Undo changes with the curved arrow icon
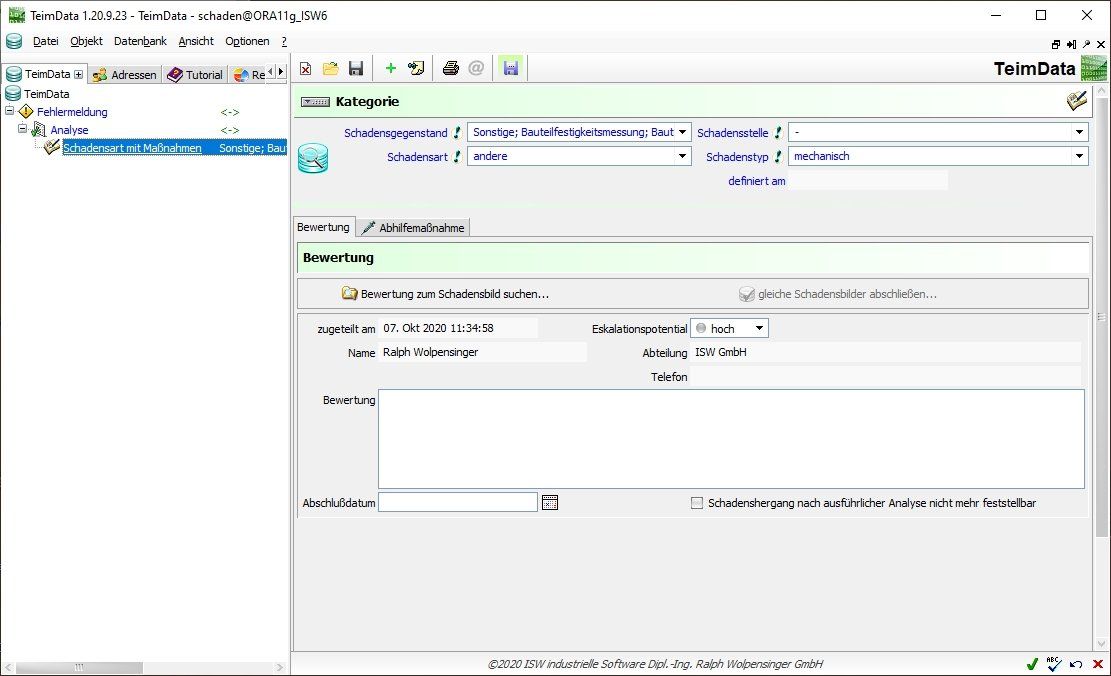The width and height of the screenshot is (1111, 676). click(1075, 663)
